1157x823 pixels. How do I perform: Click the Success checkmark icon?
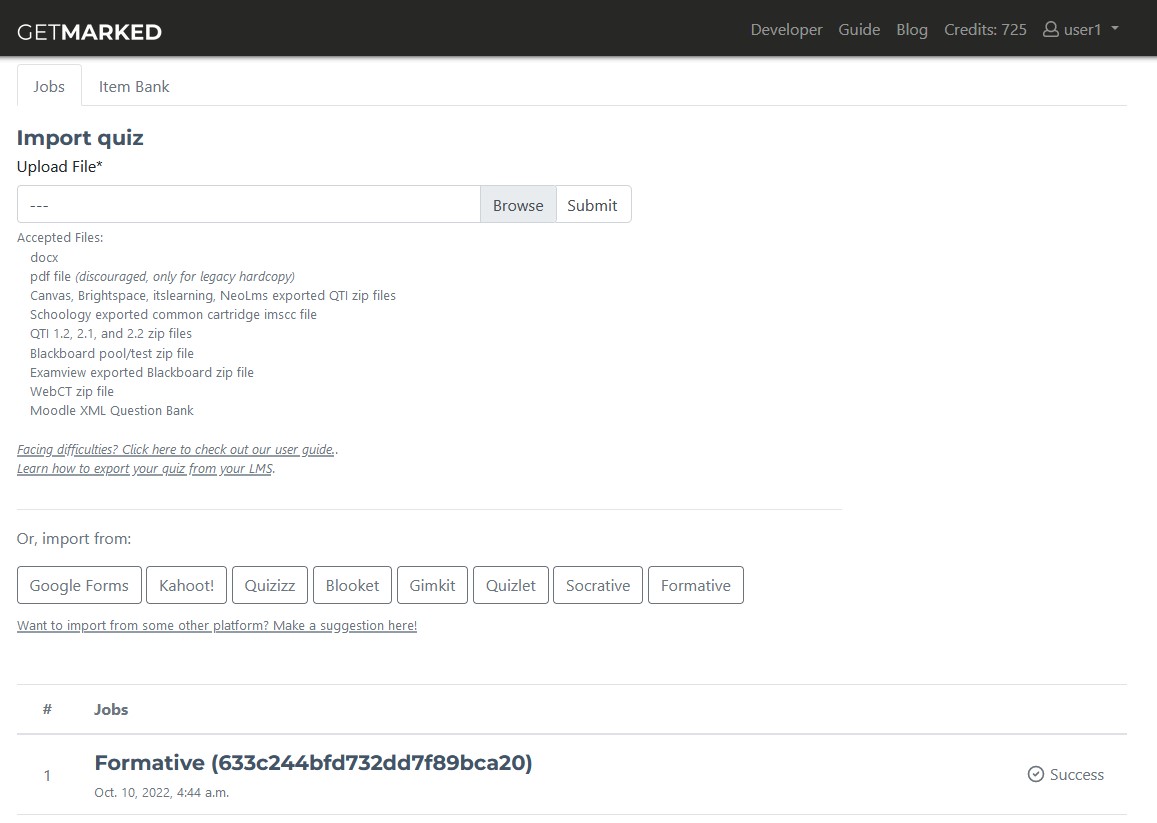(1036, 774)
